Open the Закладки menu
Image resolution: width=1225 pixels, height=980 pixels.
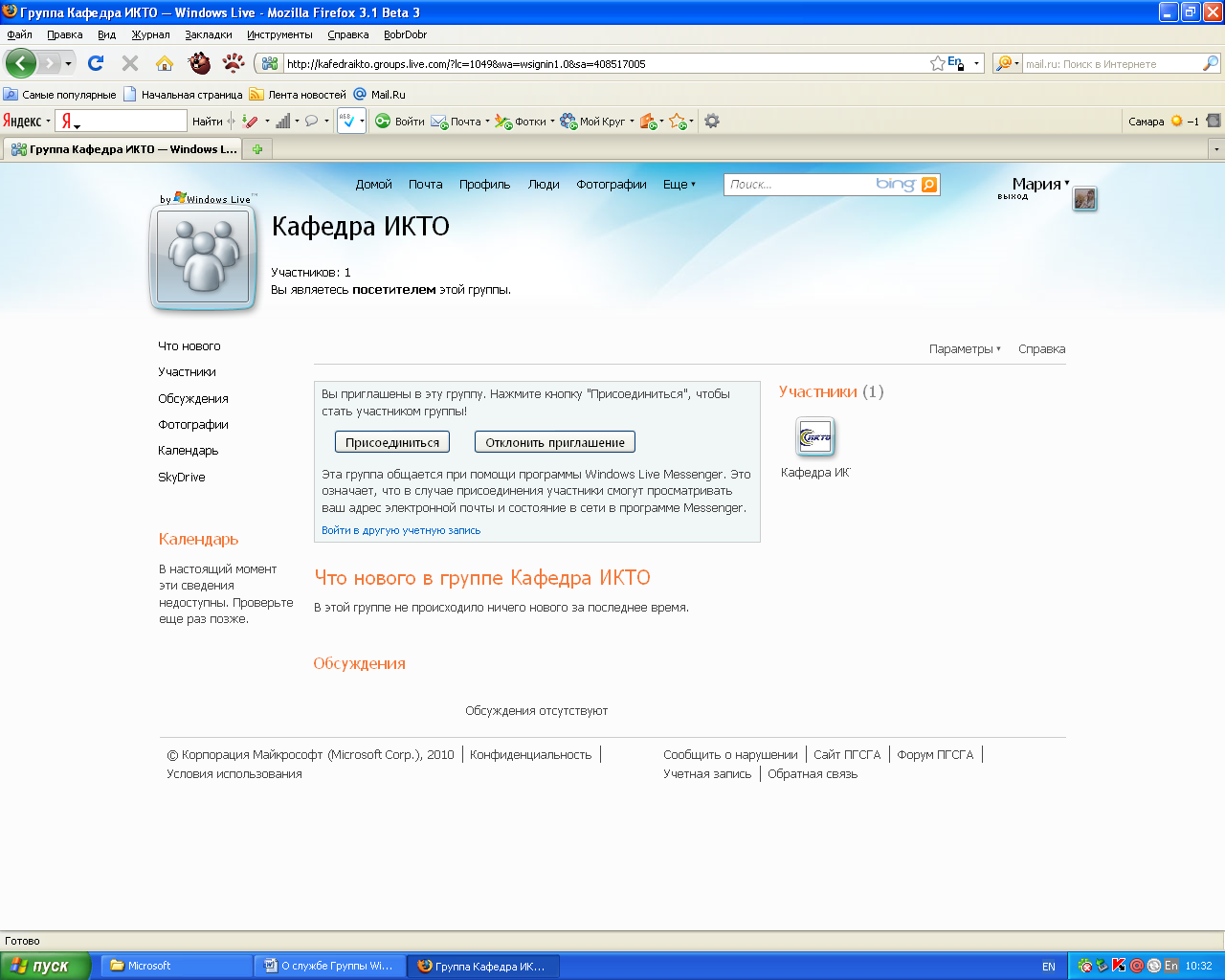pyautogui.click(x=209, y=34)
